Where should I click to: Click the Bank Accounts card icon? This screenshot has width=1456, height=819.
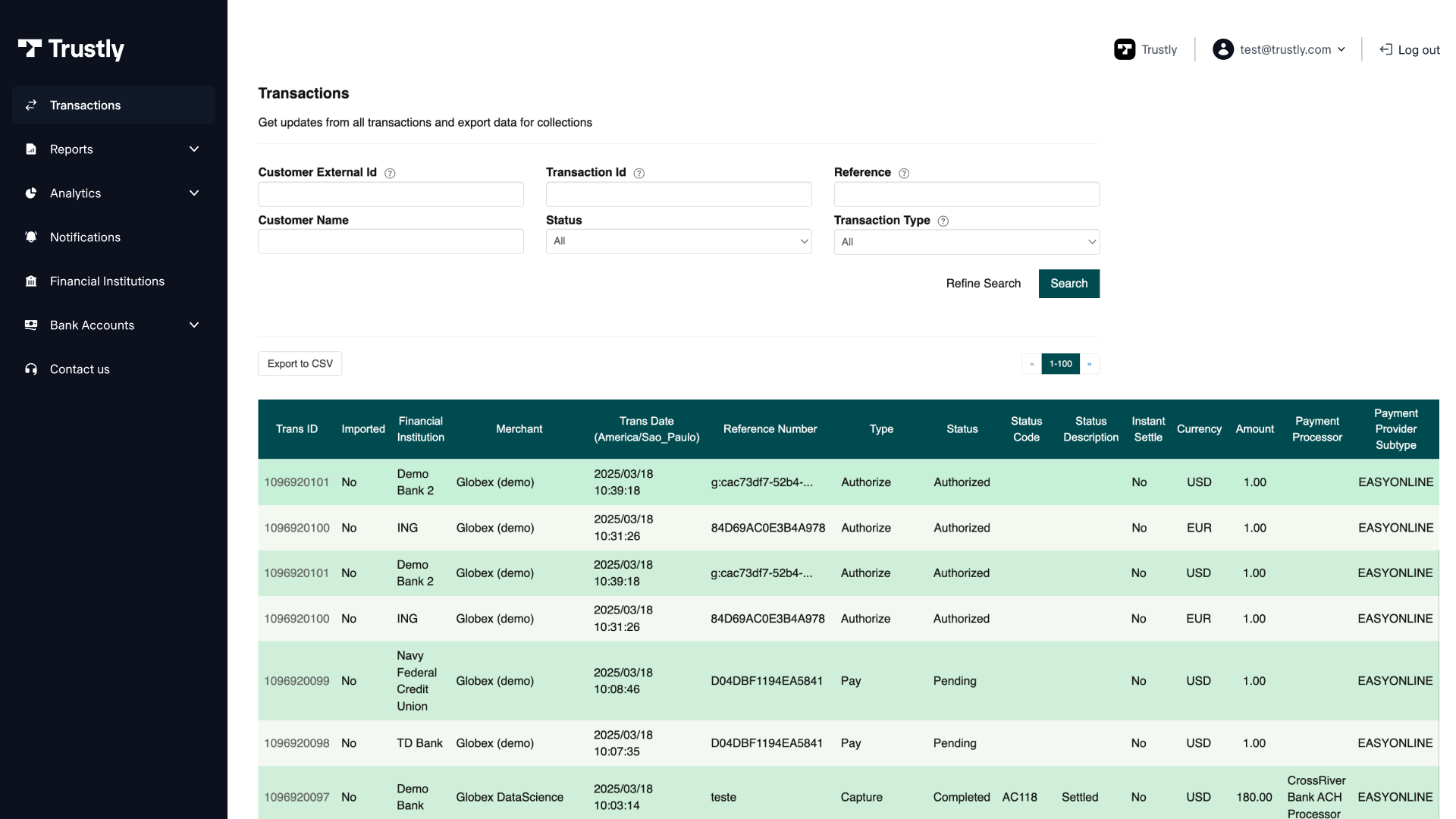tap(31, 325)
